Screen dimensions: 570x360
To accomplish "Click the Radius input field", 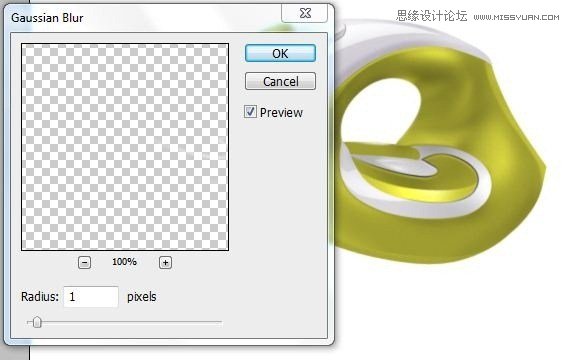I will pos(91,297).
